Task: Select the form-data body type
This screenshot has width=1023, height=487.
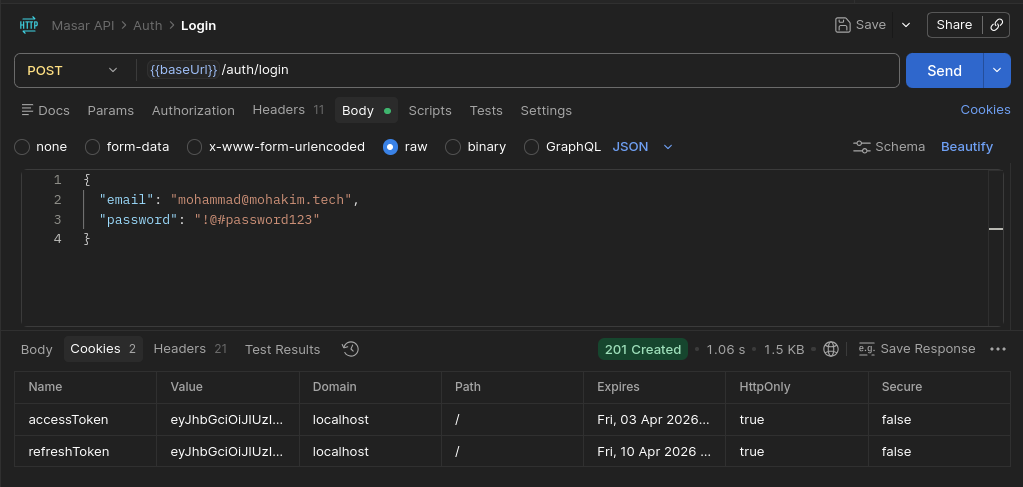Action: coord(93,147)
